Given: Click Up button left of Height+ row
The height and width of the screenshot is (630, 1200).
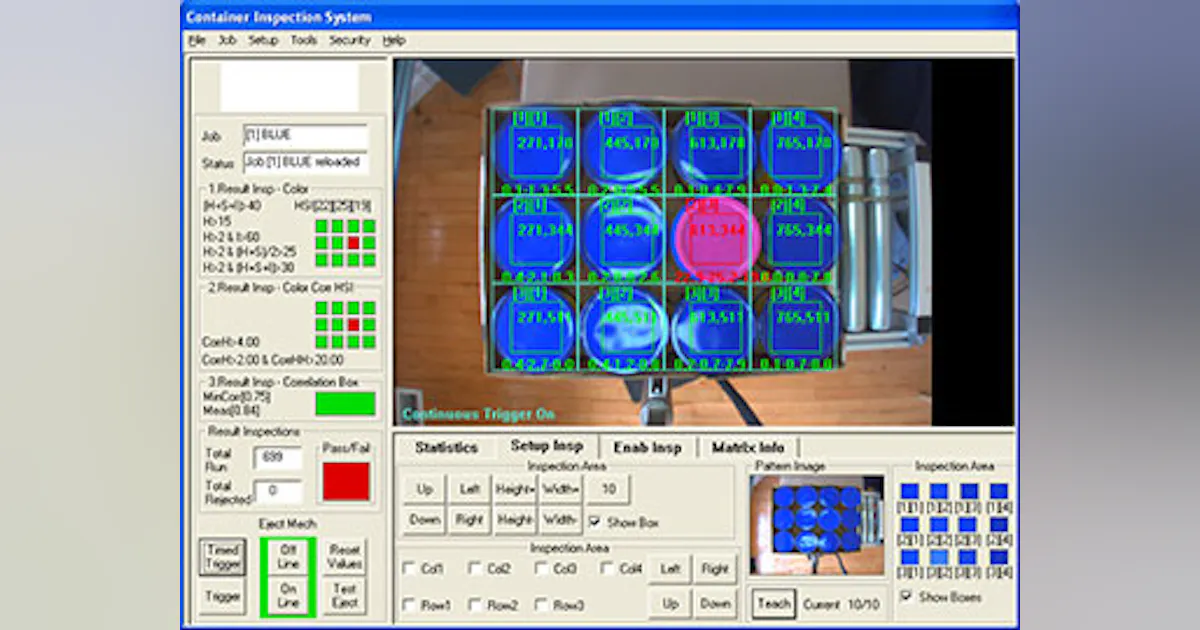Looking at the screenshot, I should click(x=425, y=490).
